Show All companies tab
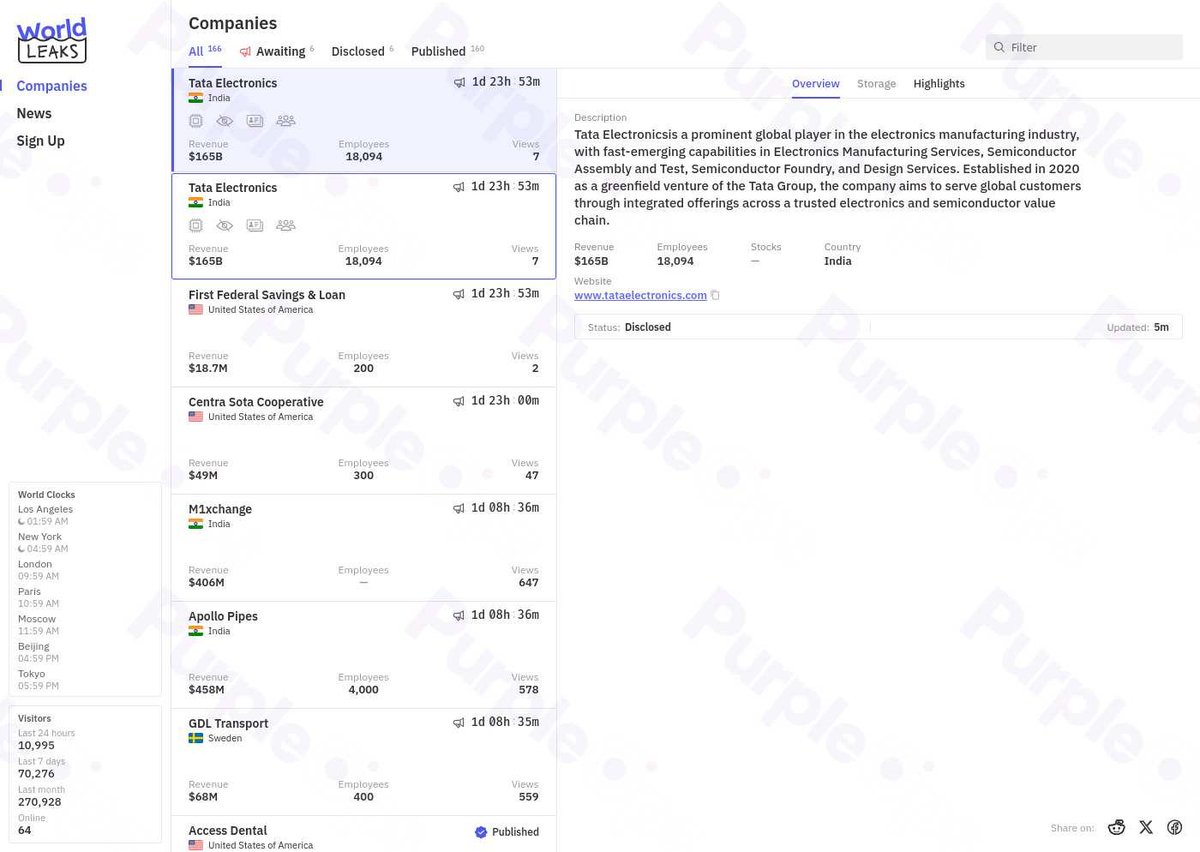This screenshot has width=1200, height=852. (205, 51)
